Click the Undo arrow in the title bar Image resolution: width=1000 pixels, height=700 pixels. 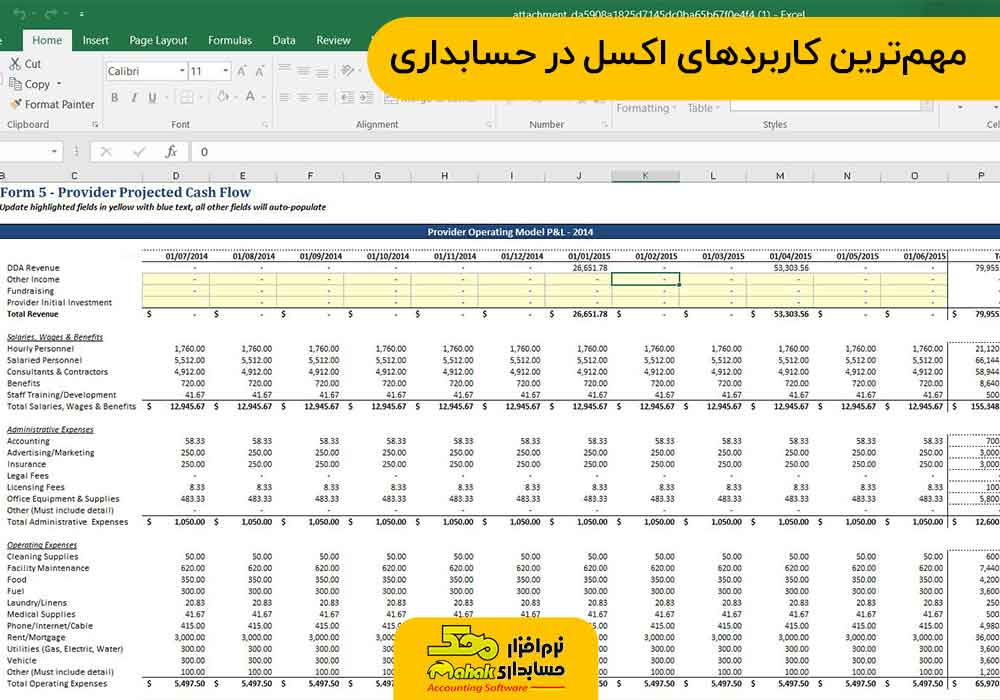(20, 13)
